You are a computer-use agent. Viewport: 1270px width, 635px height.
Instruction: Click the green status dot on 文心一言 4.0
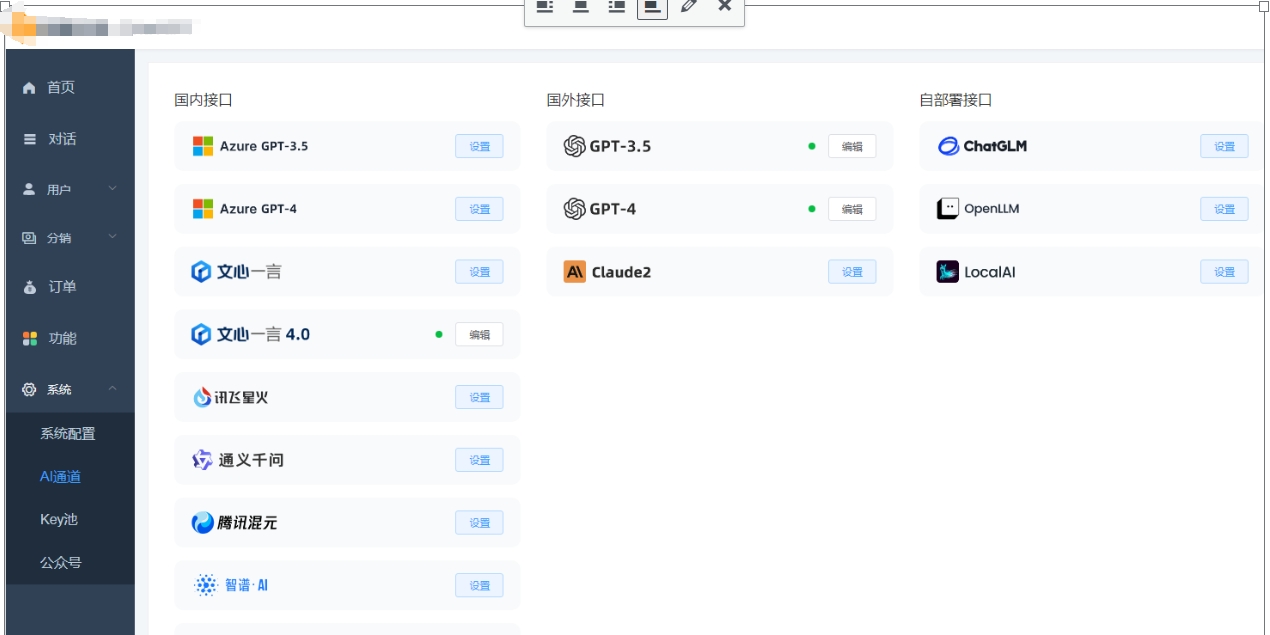pos(439,334)
